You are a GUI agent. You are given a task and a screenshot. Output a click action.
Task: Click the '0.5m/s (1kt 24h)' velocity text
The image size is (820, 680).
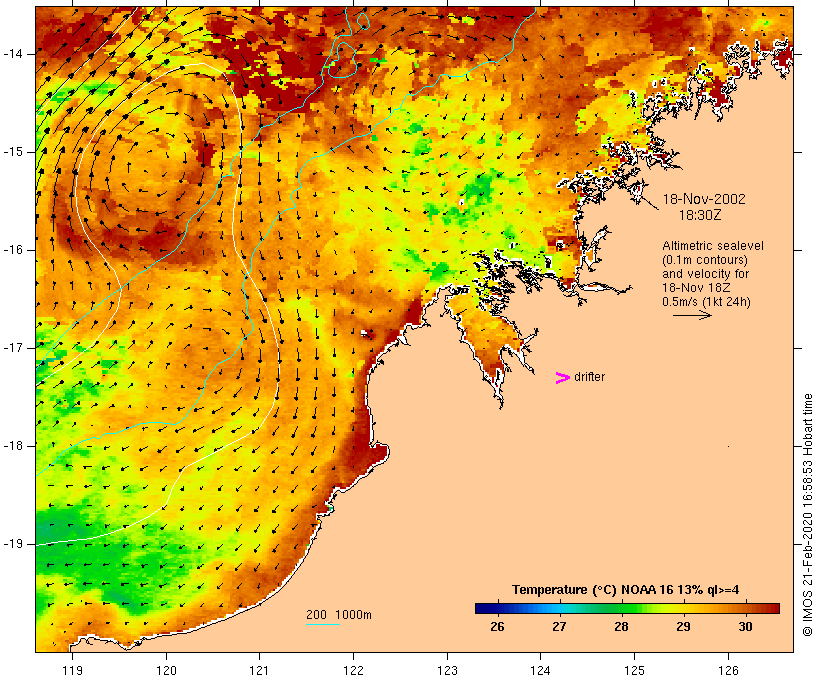tap(707, 302)
